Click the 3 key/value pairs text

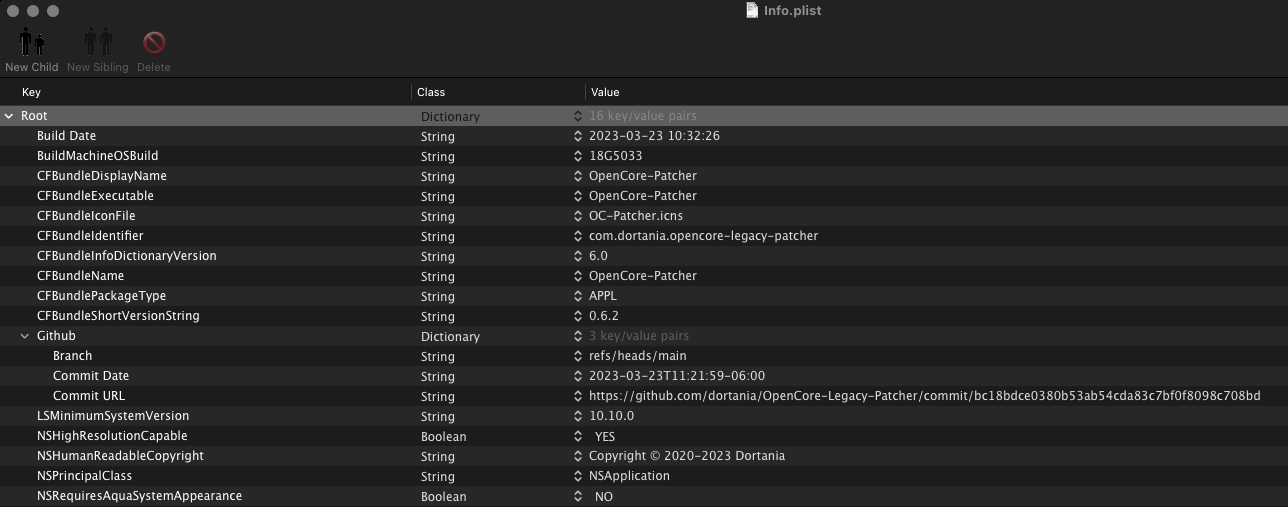[x=638, y=336]
